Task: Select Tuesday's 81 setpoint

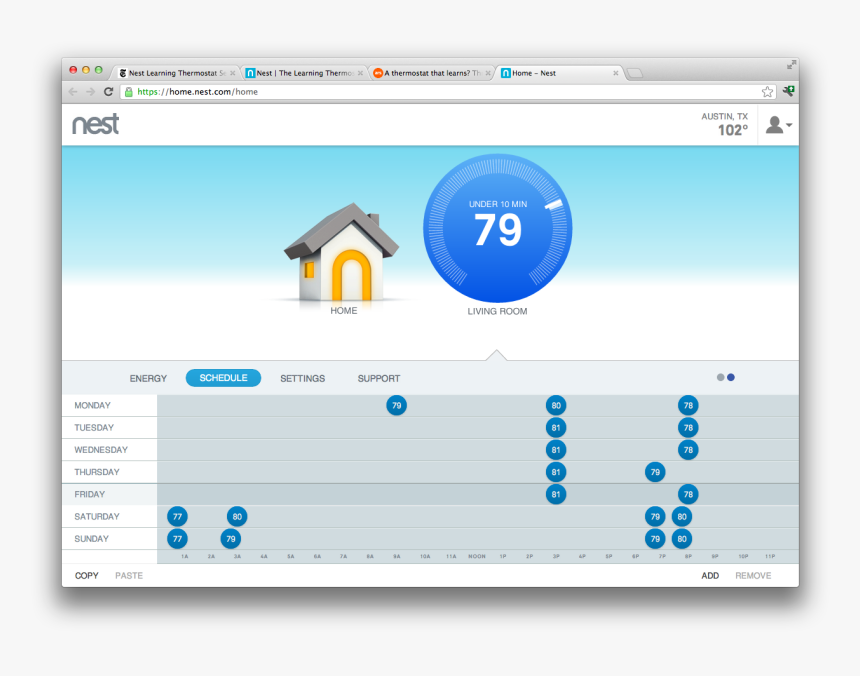Action: 556,428
